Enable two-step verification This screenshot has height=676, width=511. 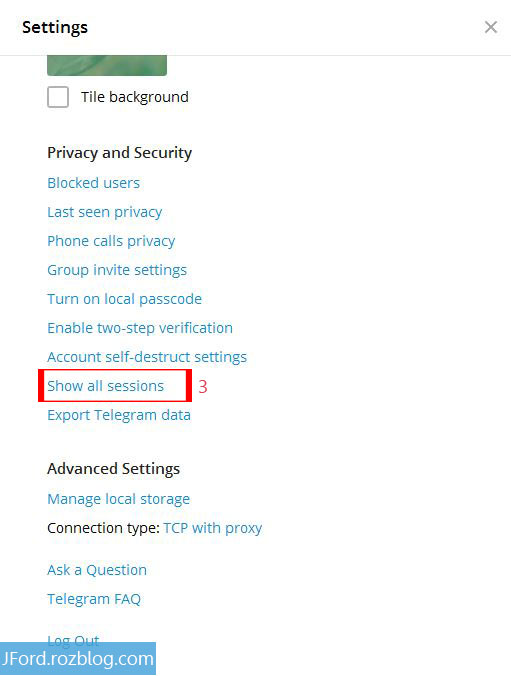click(x=140, y=328)
